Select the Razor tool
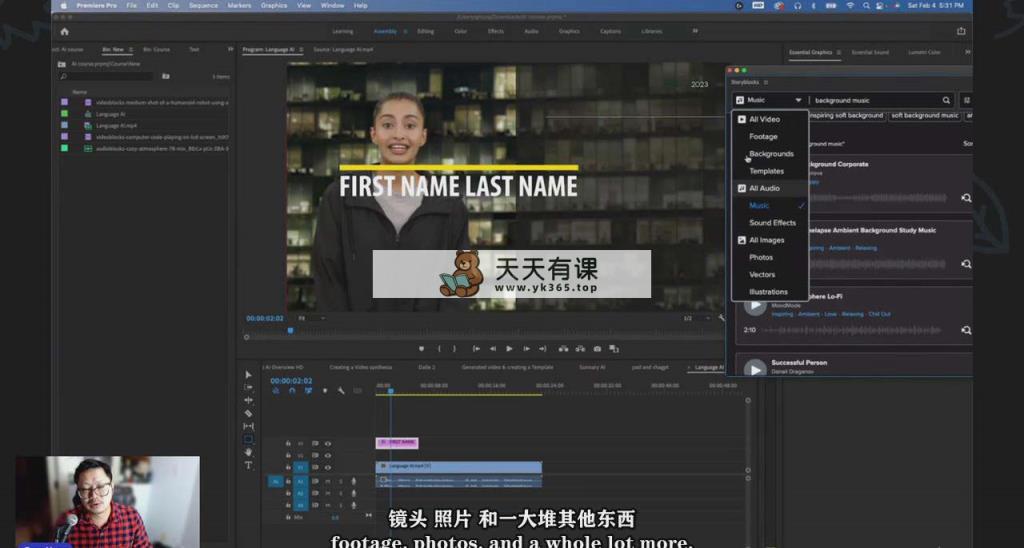Image resolution: width=1024 pixels, height=548 pixels. tap(248, 413)
